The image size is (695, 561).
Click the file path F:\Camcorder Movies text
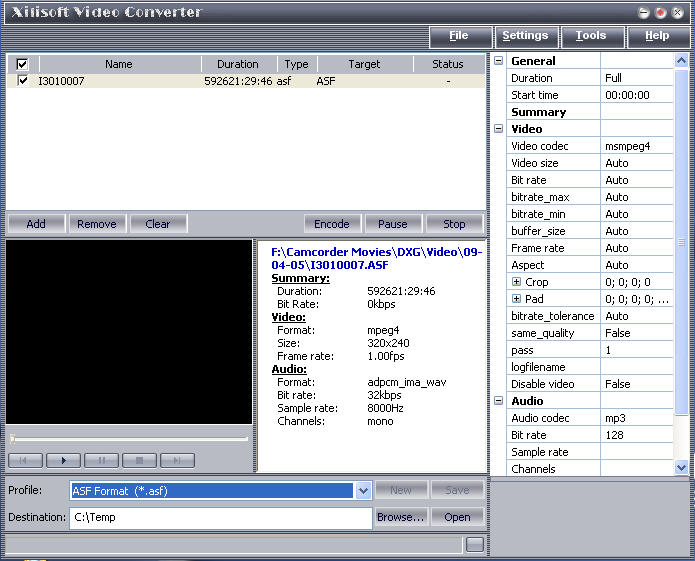click(376, 258)
